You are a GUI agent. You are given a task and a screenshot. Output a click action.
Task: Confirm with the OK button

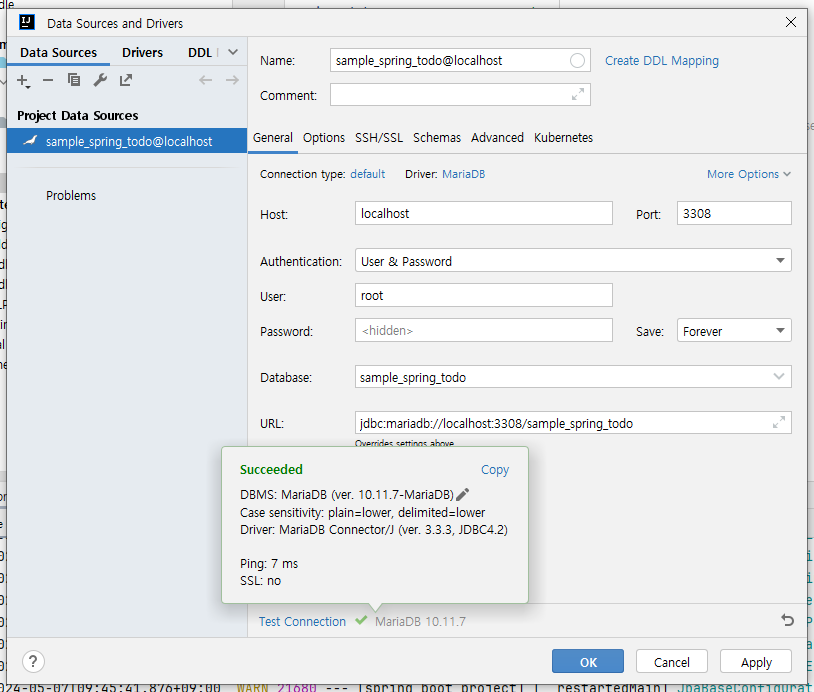click(x=588, y=661)
